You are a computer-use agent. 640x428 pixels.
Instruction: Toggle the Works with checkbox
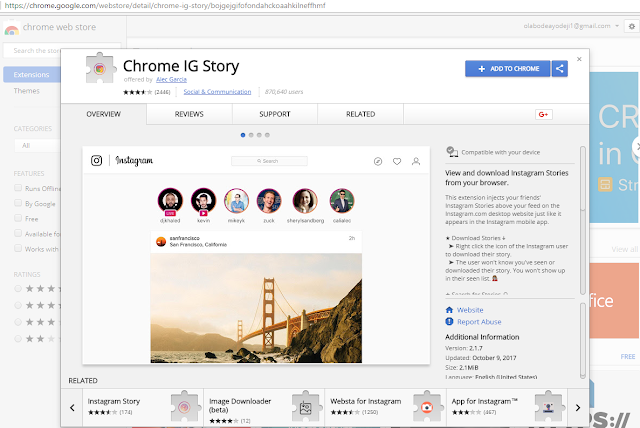pyautogui.click(x=18, y=248)
